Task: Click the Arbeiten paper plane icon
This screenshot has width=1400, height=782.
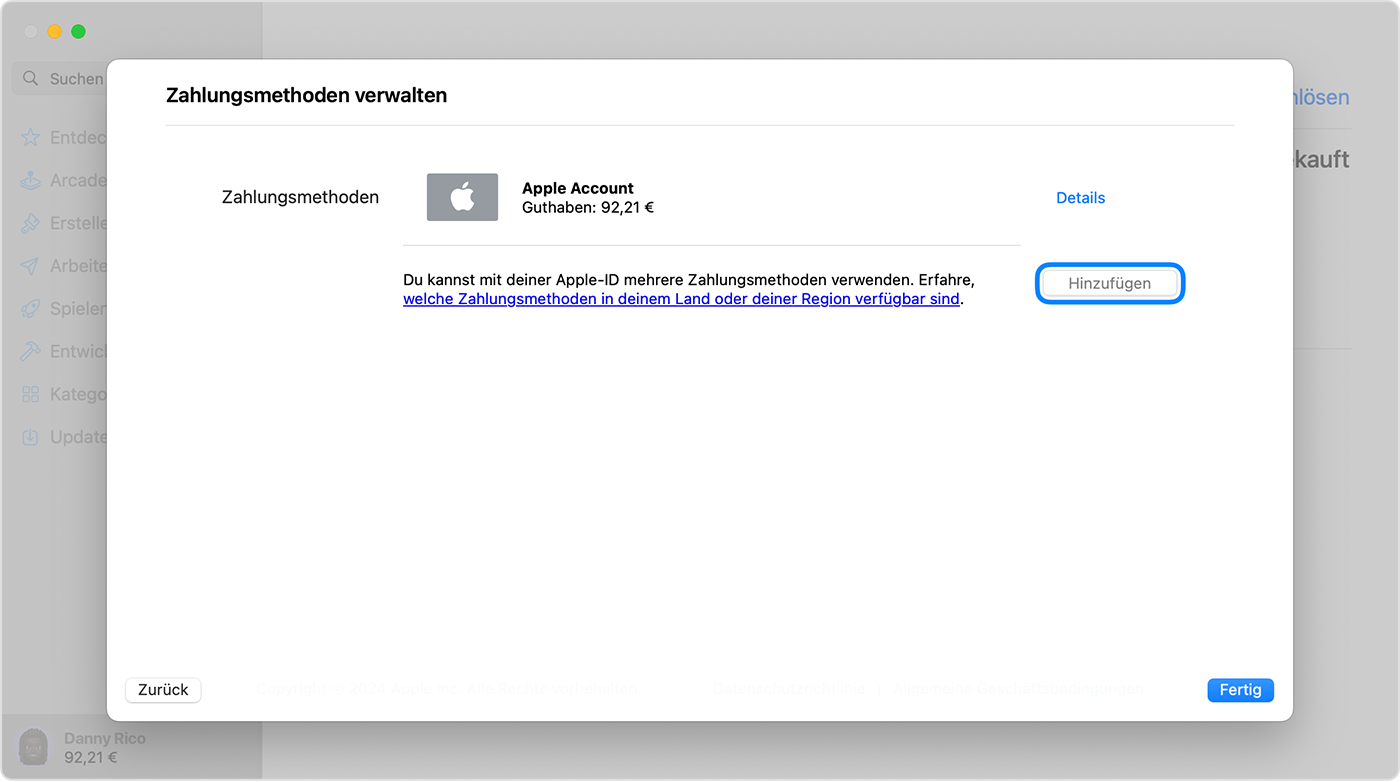Action: tap(31, 266)
